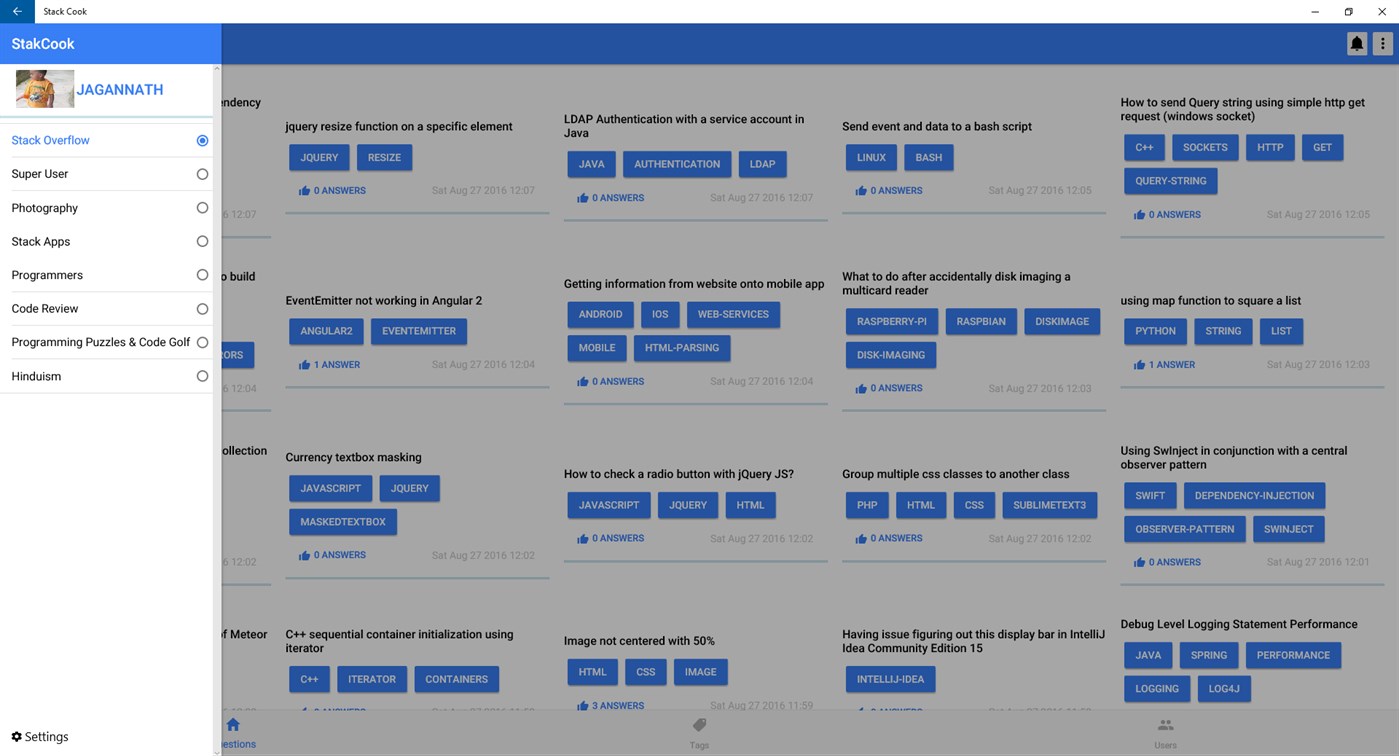Viewport: 1399px width, 756px height.
Task: Click the LOG4J tag button
Action: click(x=1224, y=689)
